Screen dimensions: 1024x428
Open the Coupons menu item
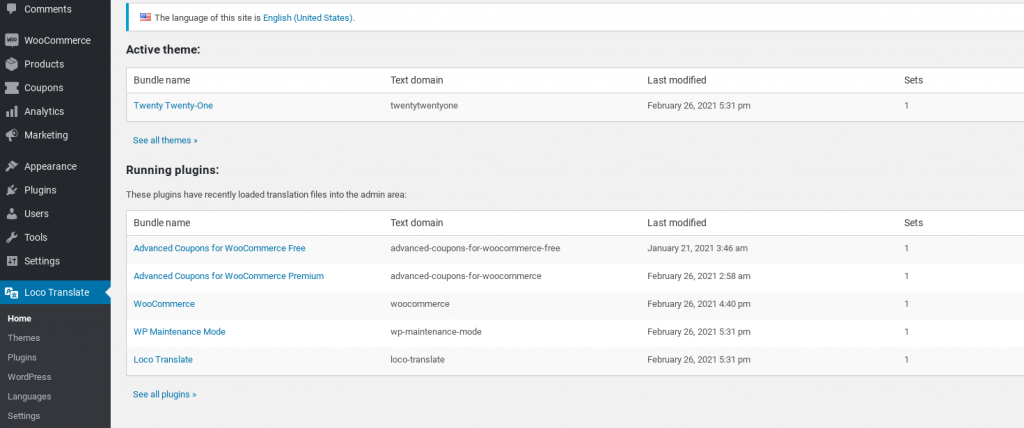[44, 88]
